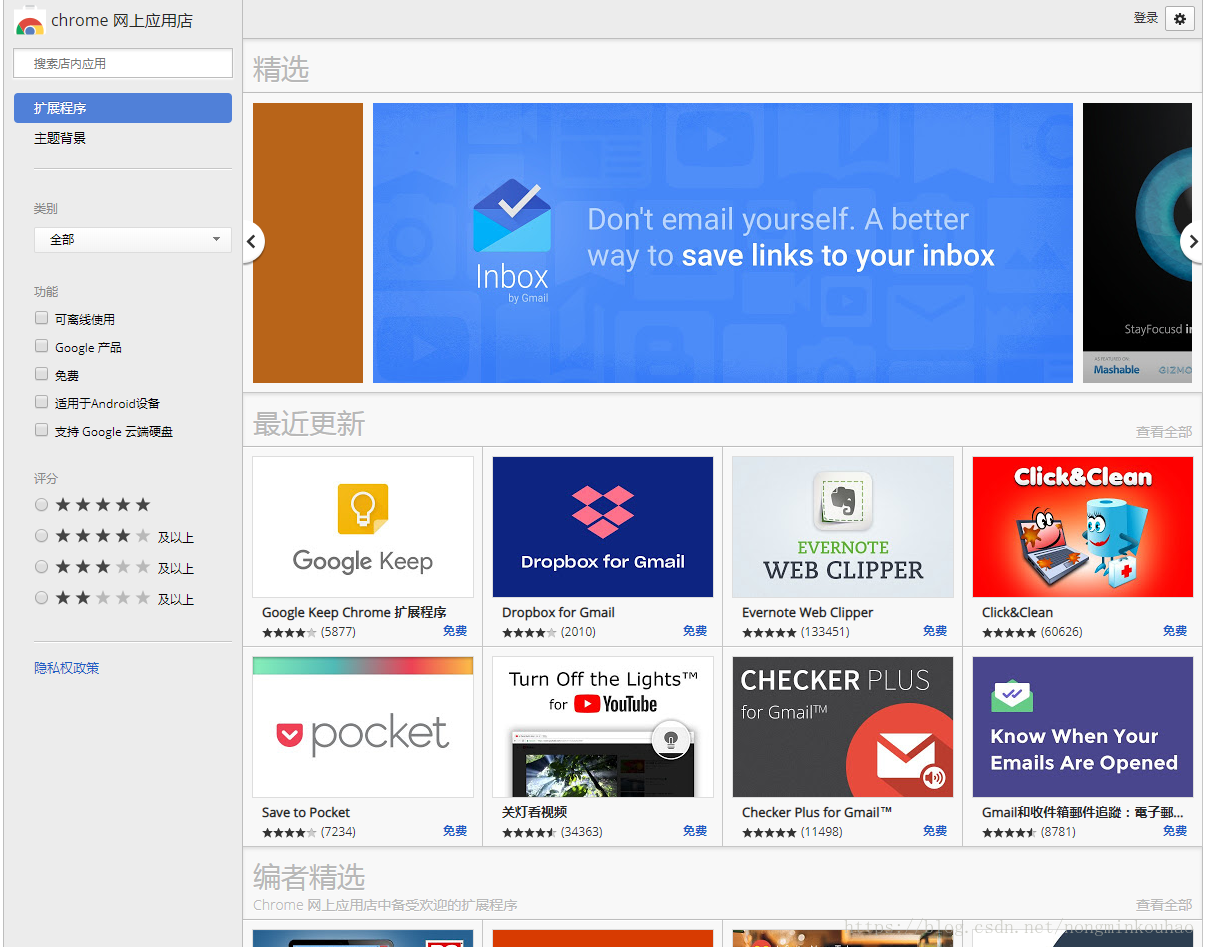
Task: Select the five-star rating radio button
Action: click(41, 505)
